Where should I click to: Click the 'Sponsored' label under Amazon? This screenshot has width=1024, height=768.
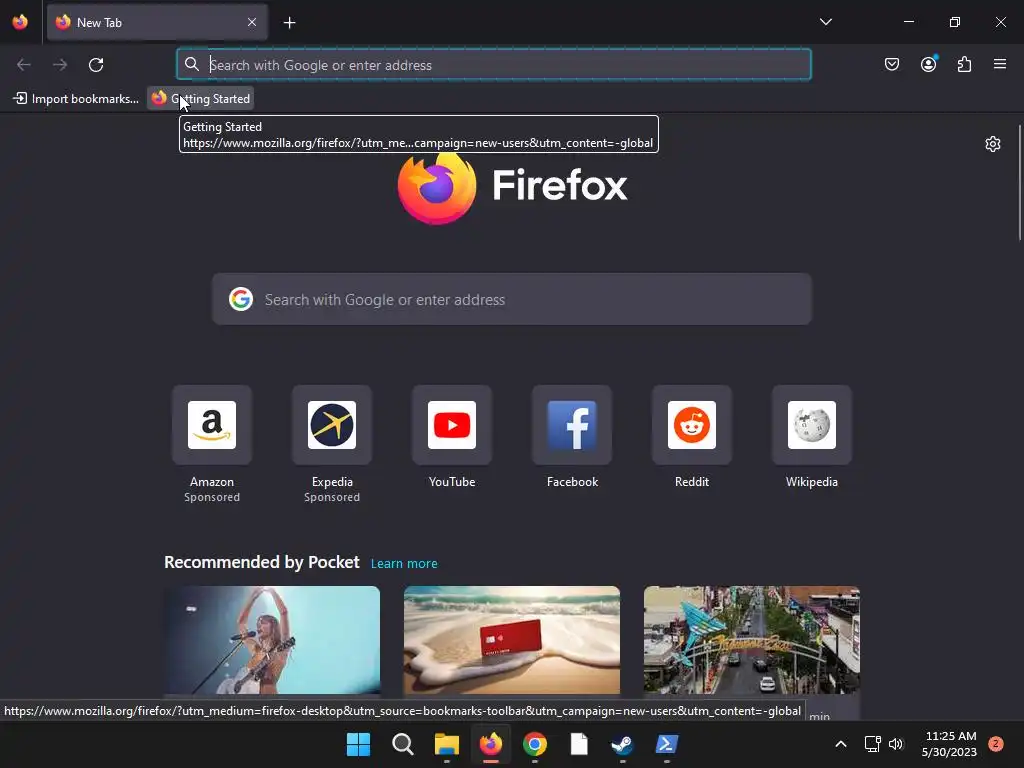(x=212, y=497)
